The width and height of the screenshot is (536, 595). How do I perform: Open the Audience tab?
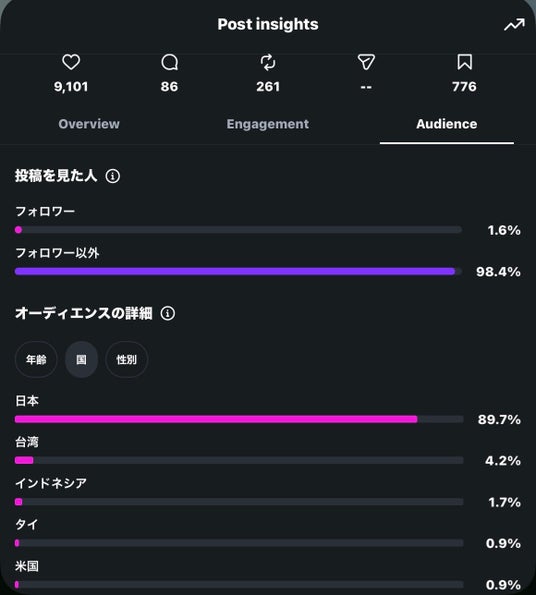pos(447,124)
